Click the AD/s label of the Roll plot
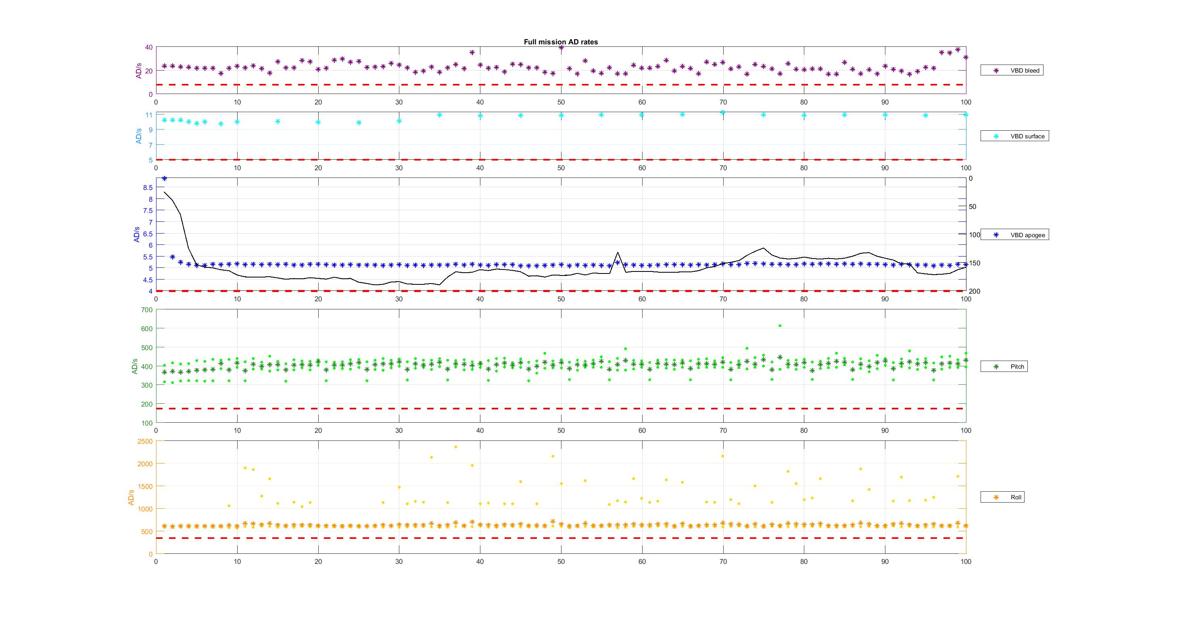 point(129,497)
